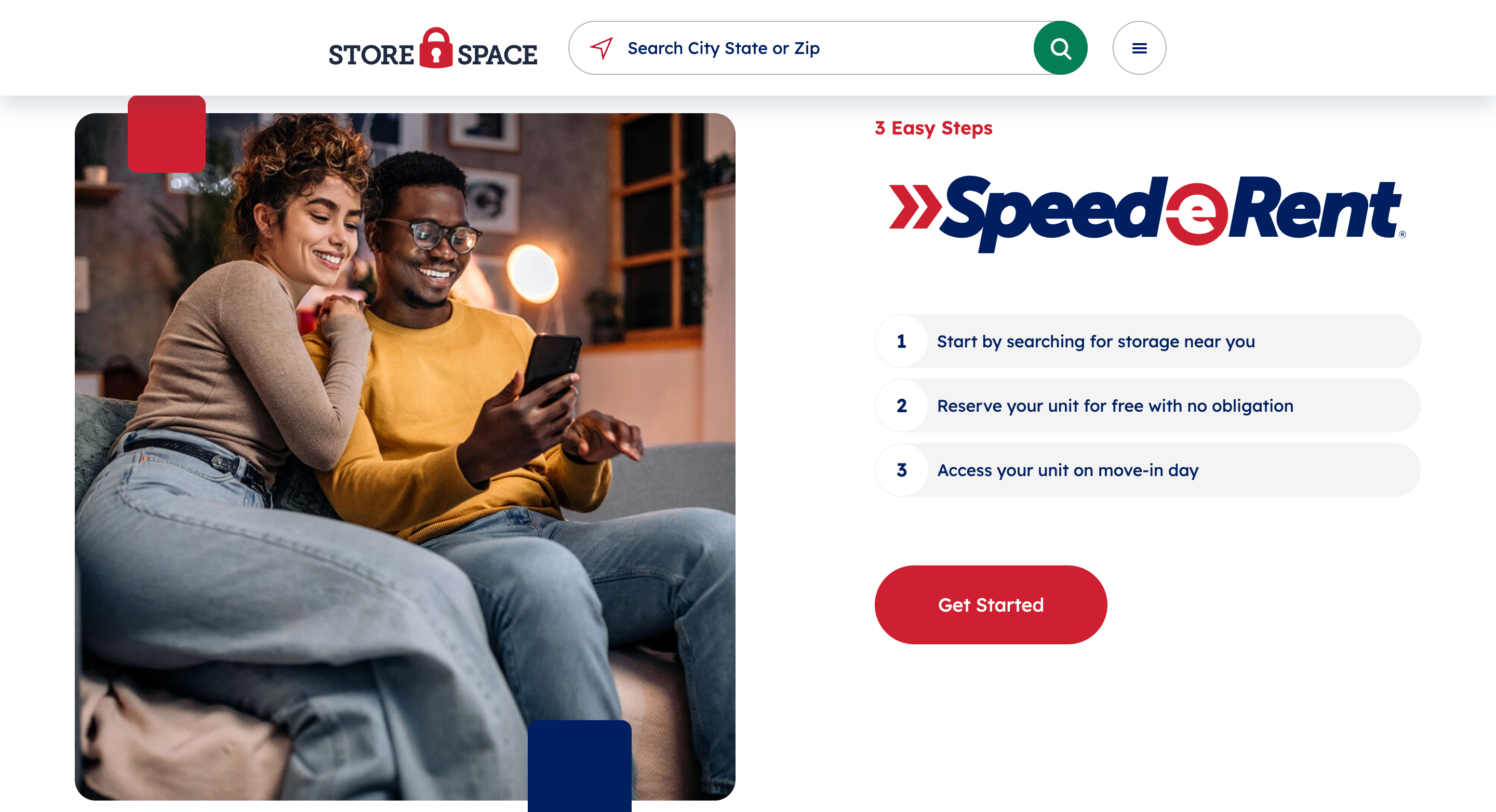Image resolution: width=1496 pixels, height=812 pixels.
Task: Click the red decorative square
Action: coord(167,134)
